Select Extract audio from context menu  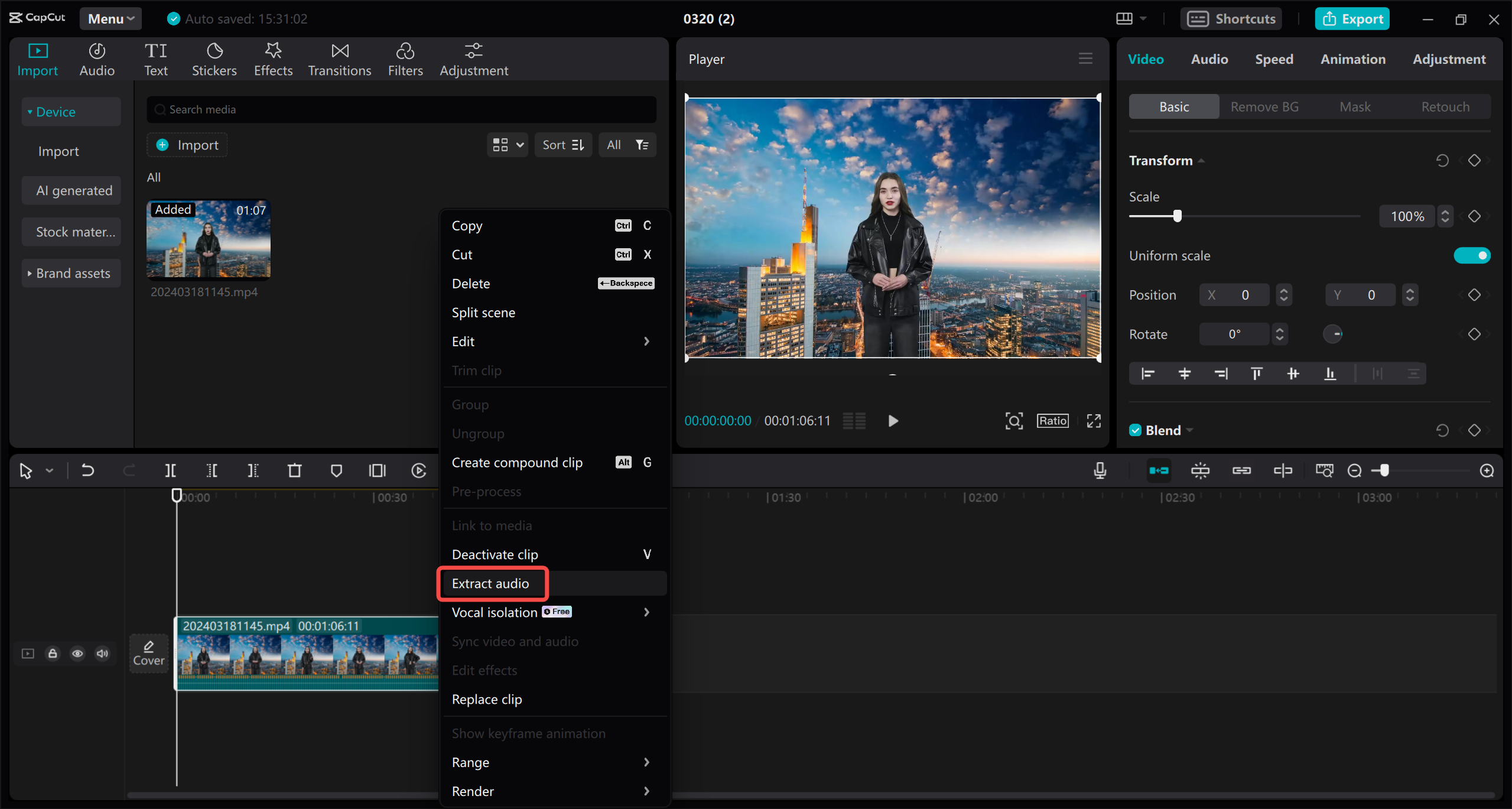[x=490, y=583]
